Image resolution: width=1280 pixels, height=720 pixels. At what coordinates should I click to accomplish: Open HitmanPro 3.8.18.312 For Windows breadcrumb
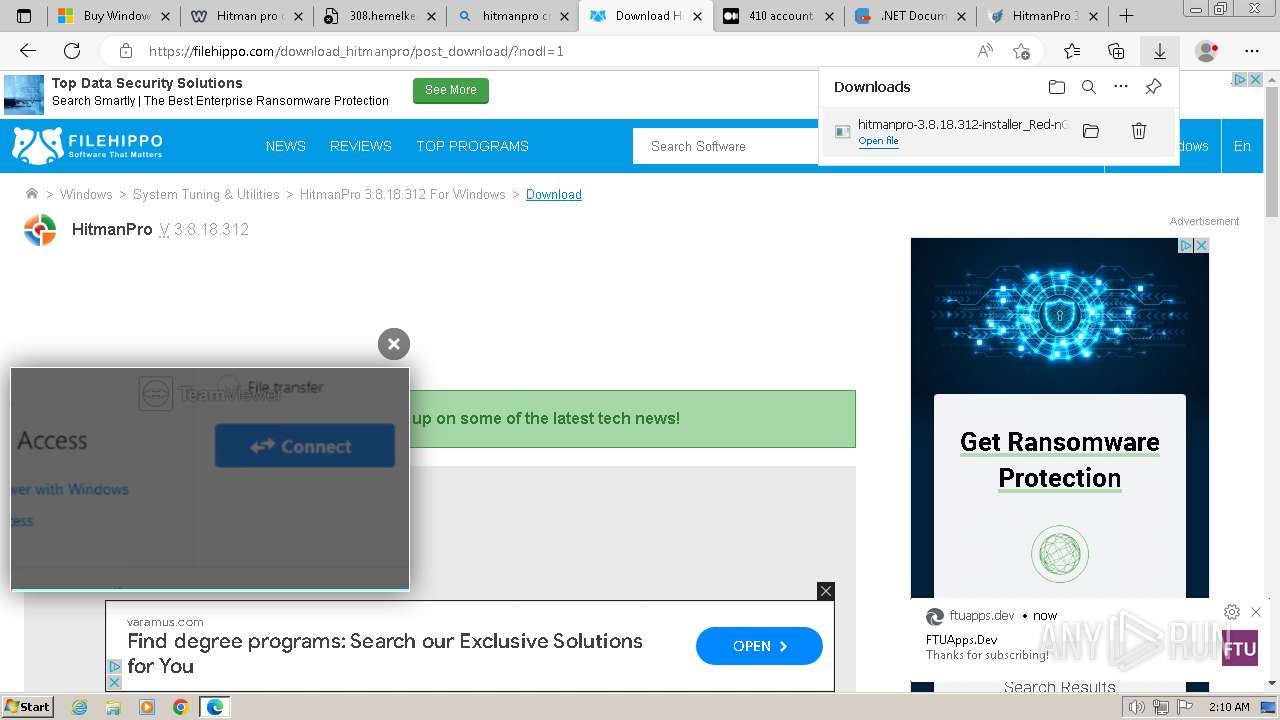(x=403, y=194)
